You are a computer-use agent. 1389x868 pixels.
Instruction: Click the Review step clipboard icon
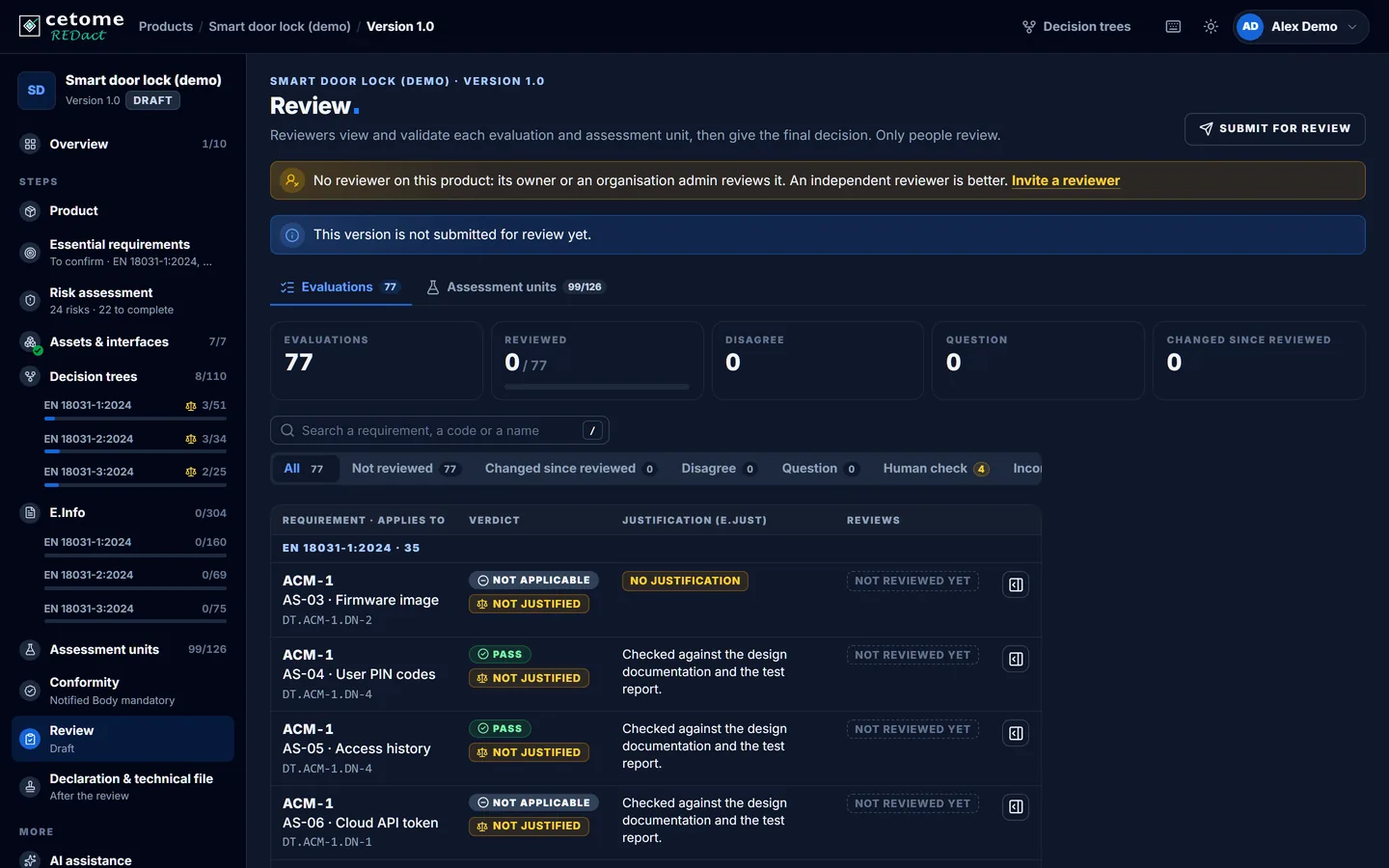(30, 739)
